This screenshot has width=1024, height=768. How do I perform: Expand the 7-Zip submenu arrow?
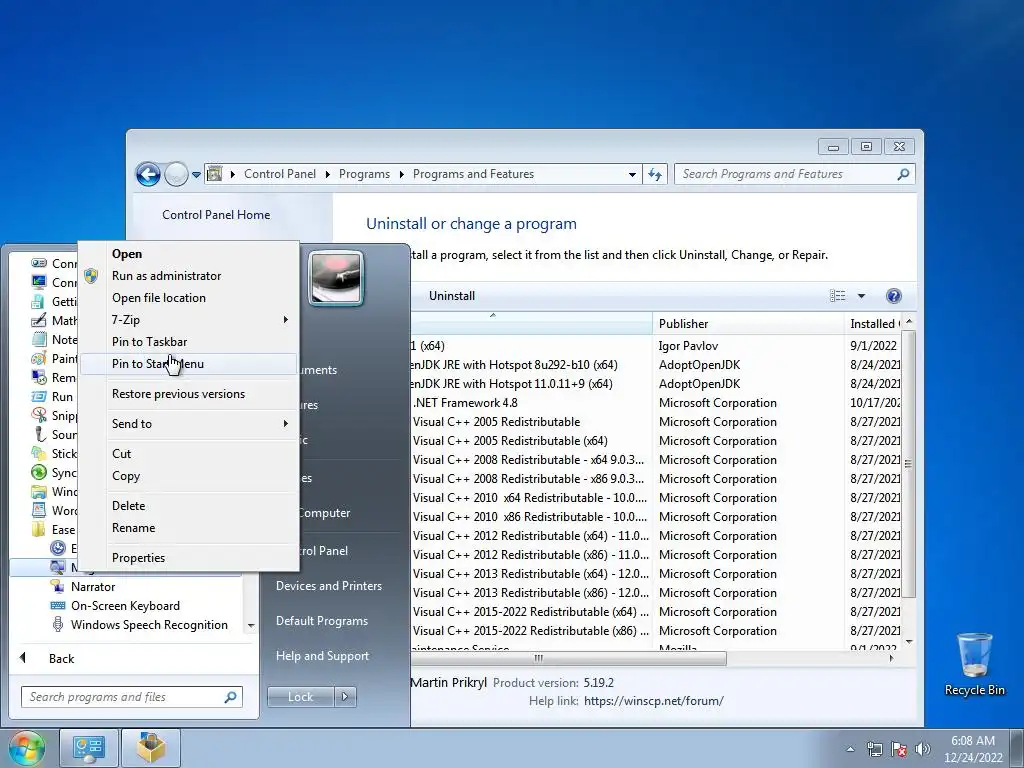285,319
